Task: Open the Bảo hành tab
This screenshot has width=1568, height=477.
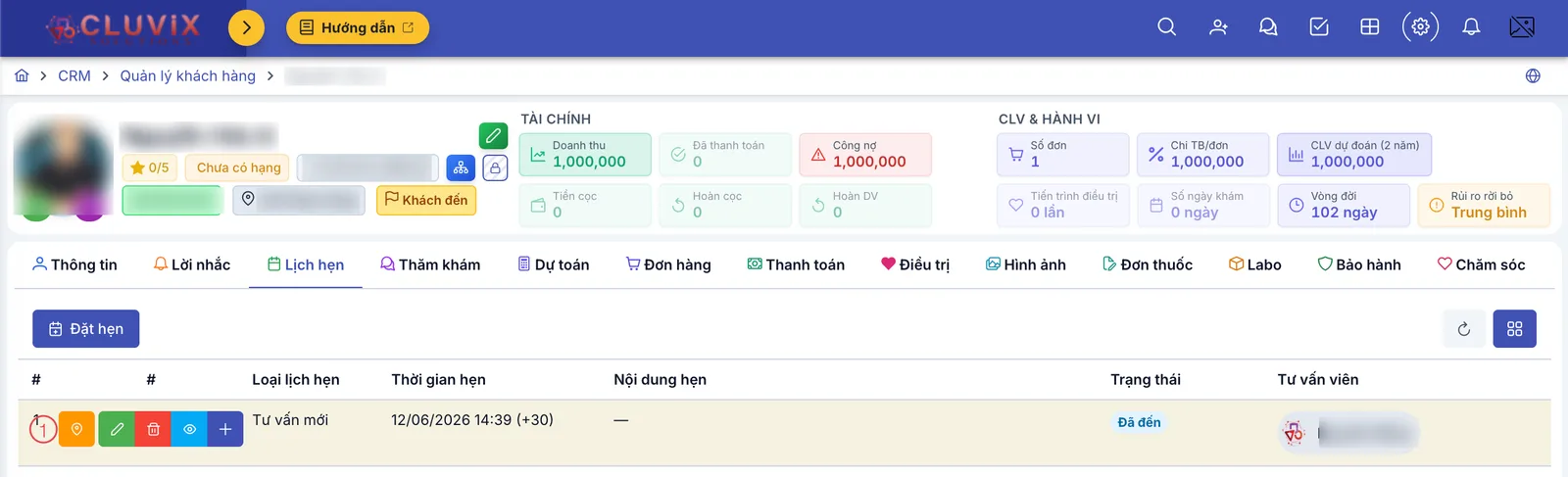Action: 1359,264
